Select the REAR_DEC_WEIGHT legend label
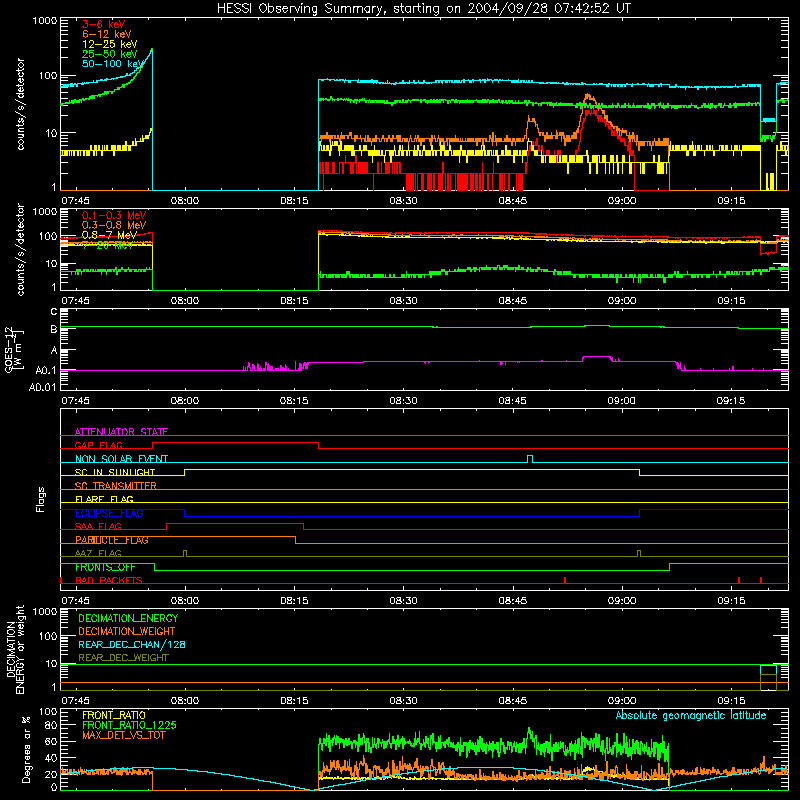The height and width of the screenshot is (800, 800). [x=123, y=658]
